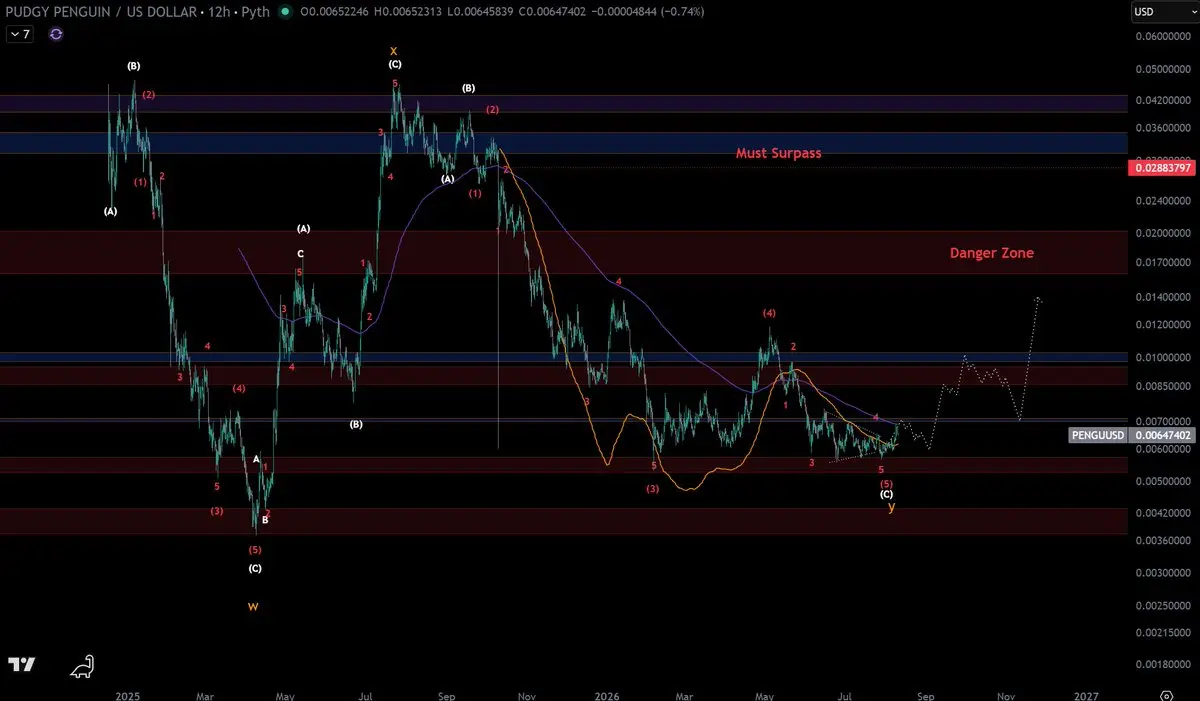
Task: Click the 0.01400000 price scale value
Action: pos(1163,297)
